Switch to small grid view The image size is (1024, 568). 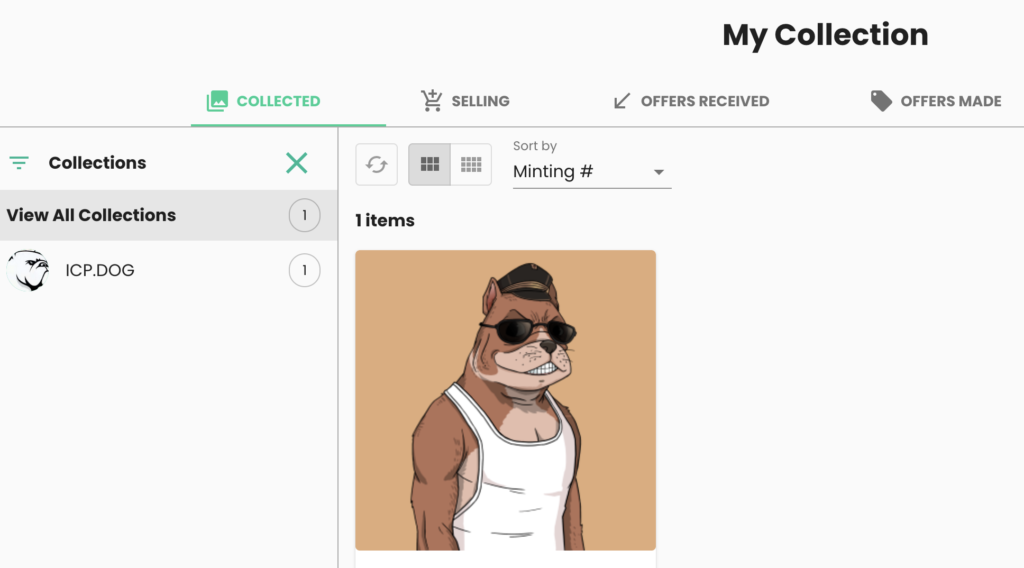tap(471, 165)
